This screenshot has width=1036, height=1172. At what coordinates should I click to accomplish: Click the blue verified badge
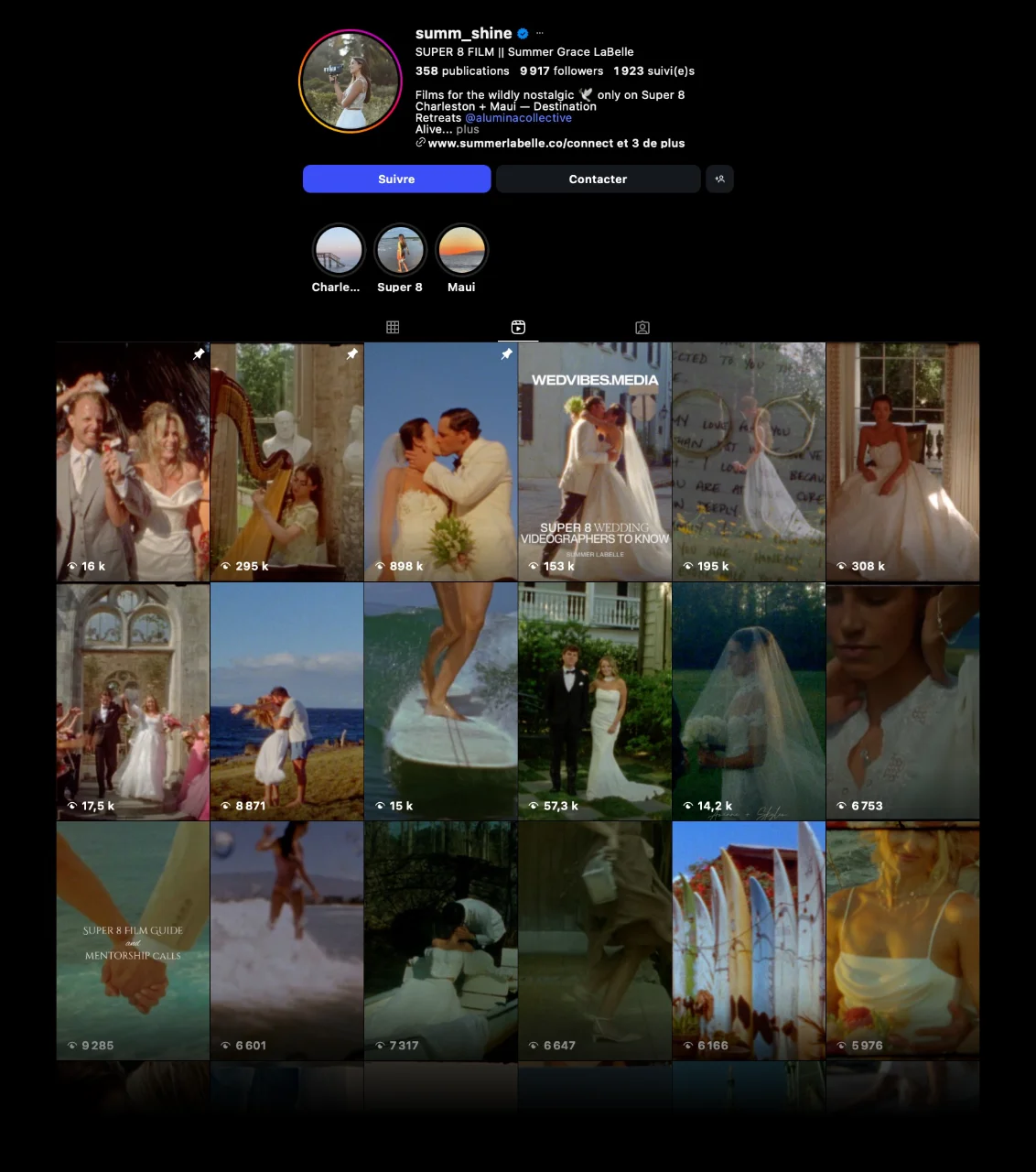(x=523, y=34)
